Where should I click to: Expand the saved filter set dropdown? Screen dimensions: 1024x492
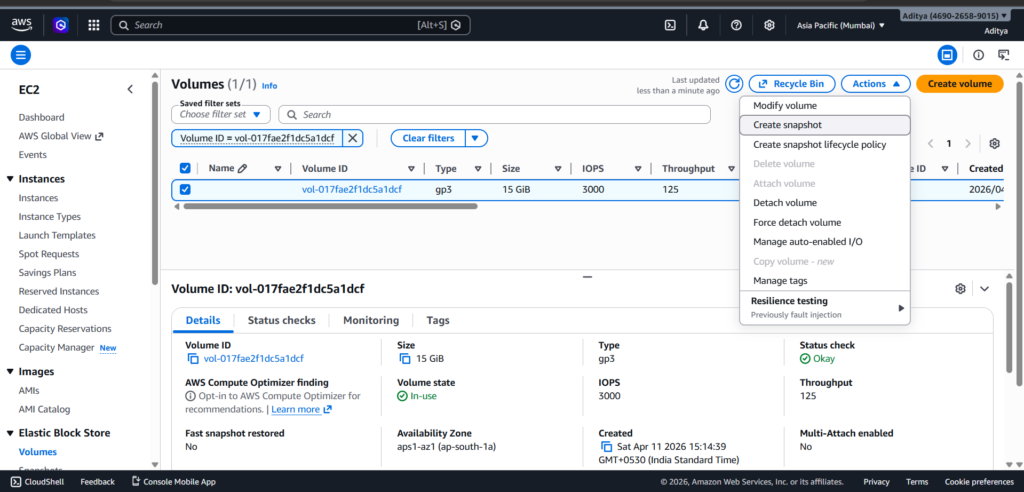(x=221, y=115)
